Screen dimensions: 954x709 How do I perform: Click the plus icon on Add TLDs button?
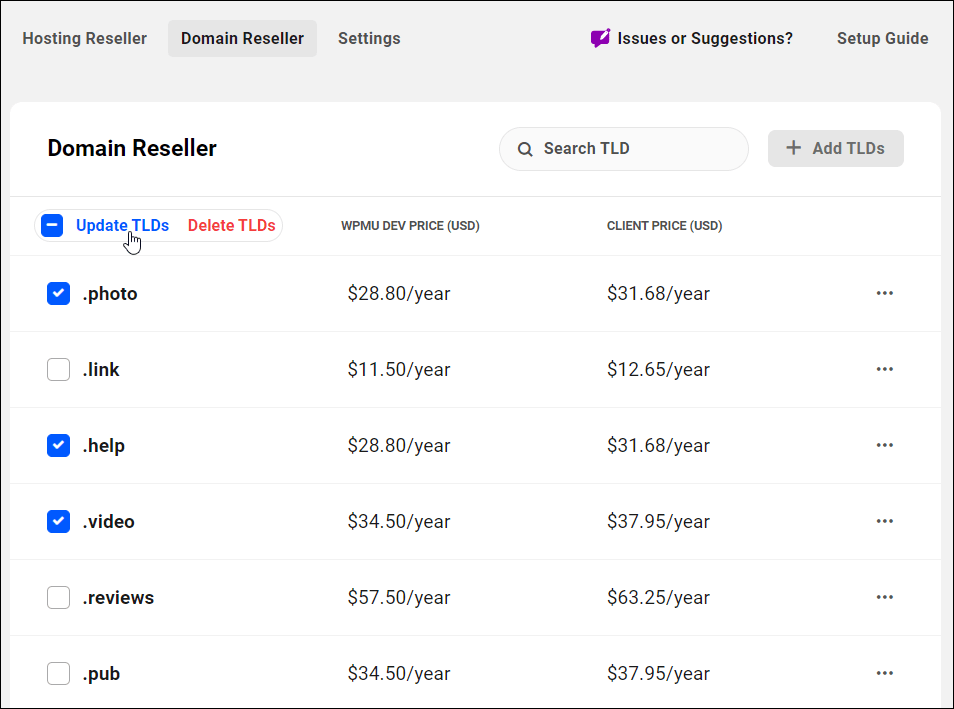point(793,148)
